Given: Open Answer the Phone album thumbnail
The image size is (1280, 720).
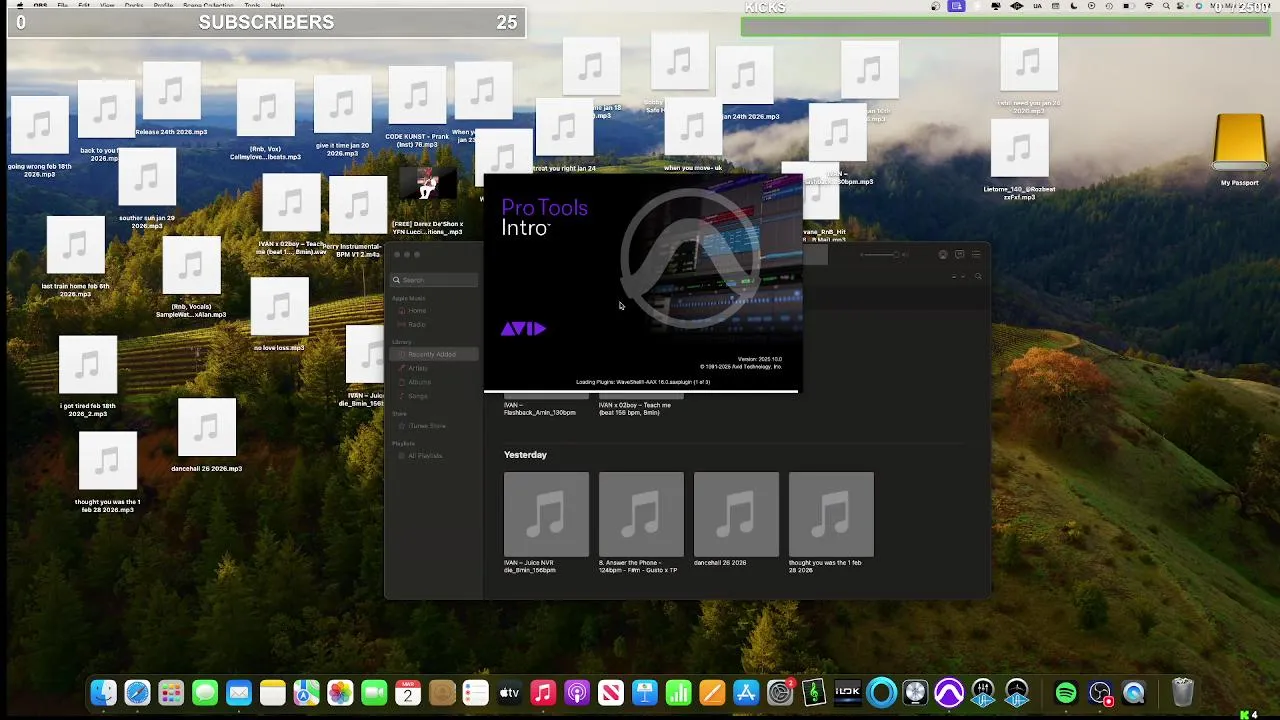Looking at the screenshot, I should click(641, 514).
